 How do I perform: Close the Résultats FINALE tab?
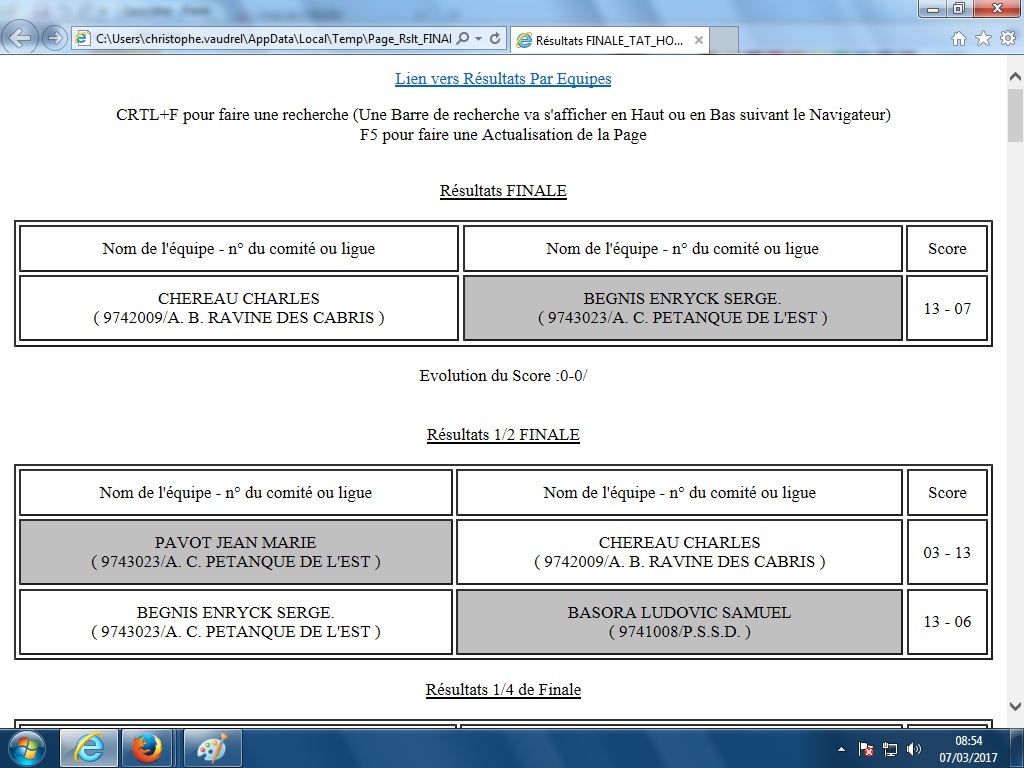coord(699,40)
